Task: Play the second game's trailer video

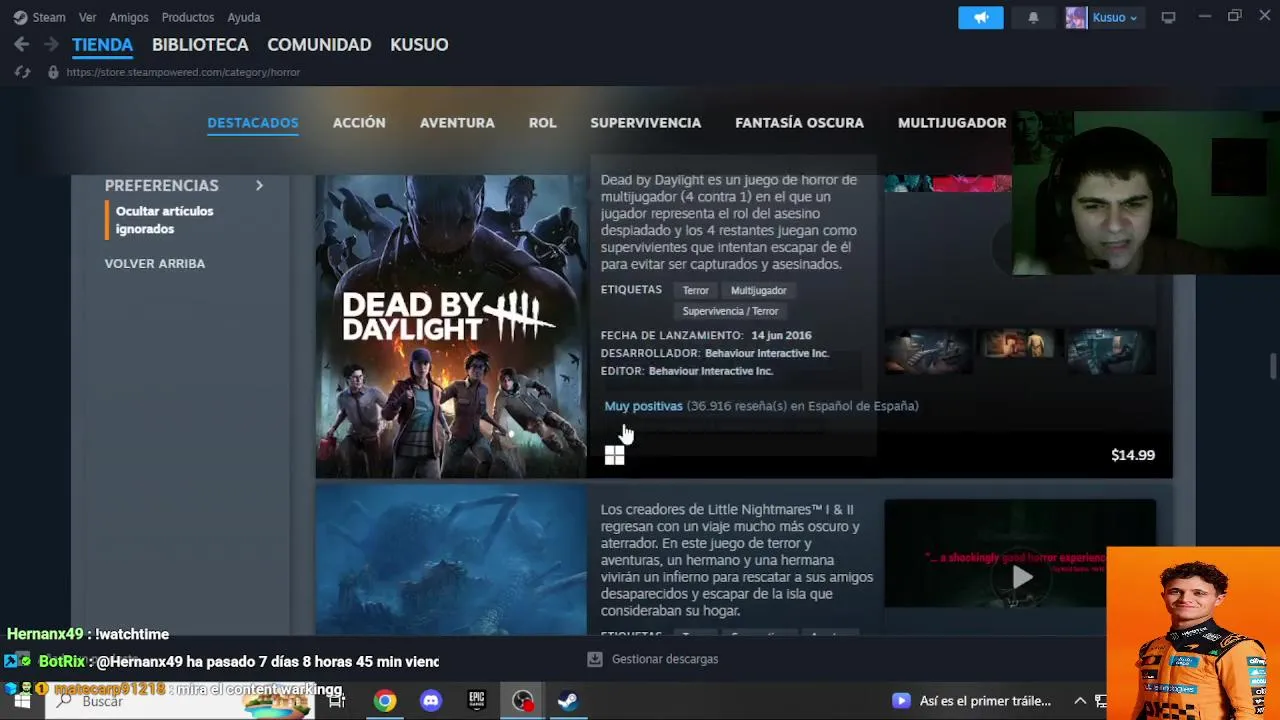Action: click(x=1021, y=577)
